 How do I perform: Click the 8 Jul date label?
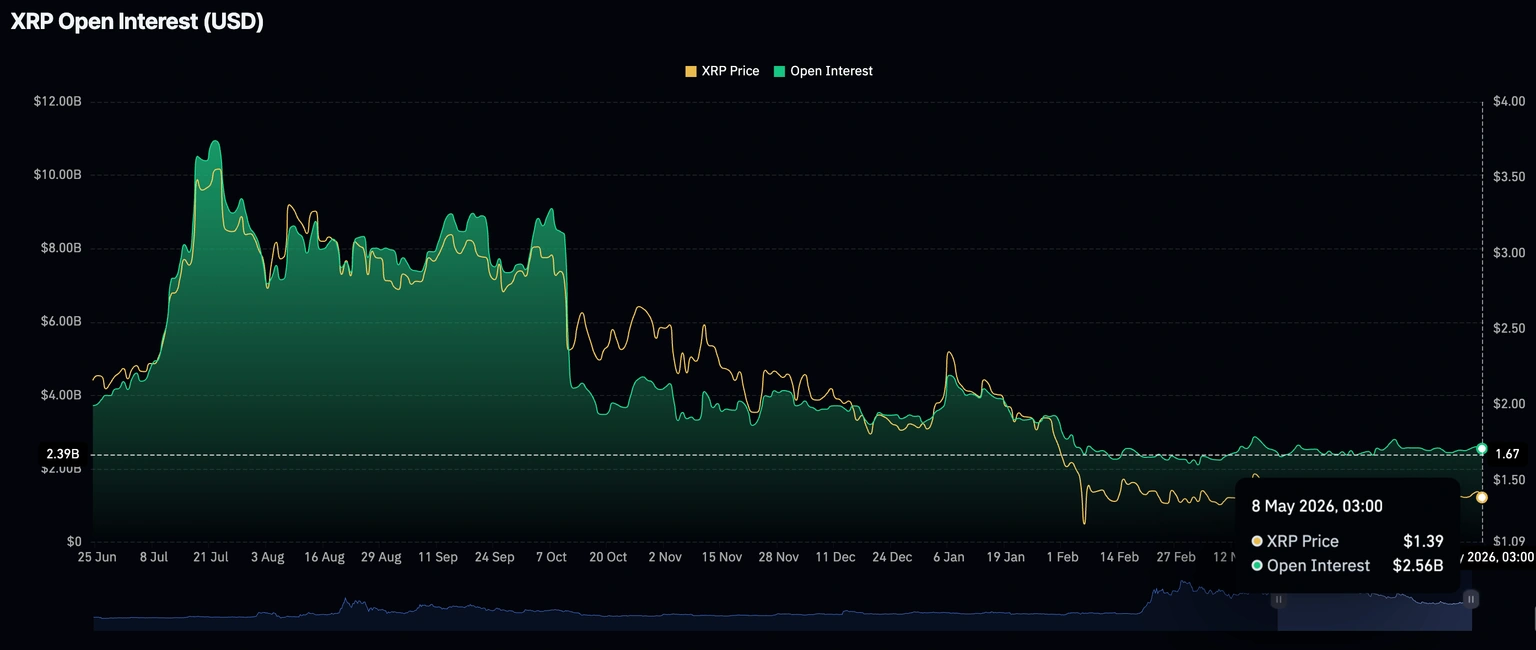153,557
